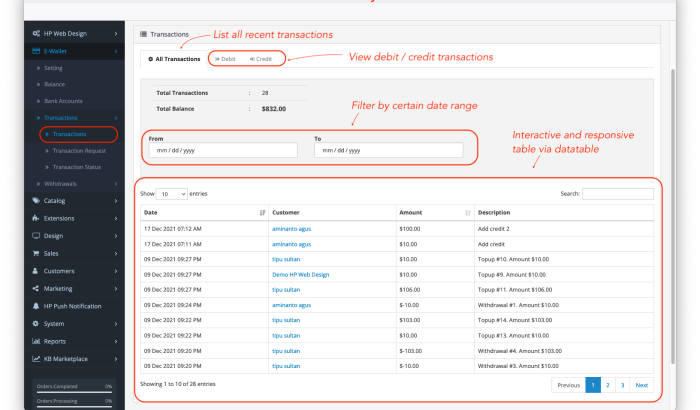Expand the Extensions menu chevron

pyautogui.click(x=116, y=218)
